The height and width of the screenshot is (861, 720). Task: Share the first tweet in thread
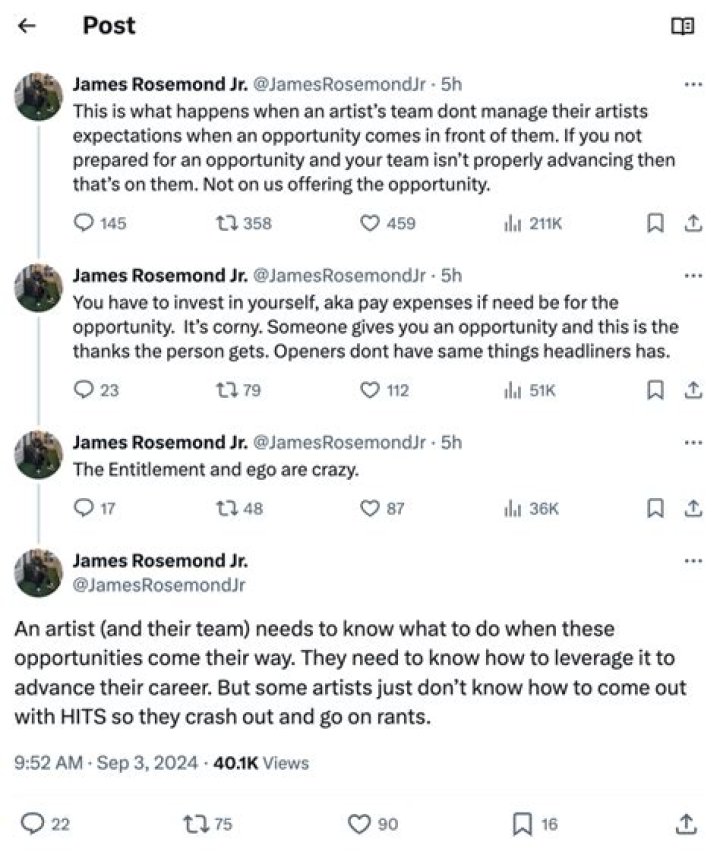coord(691,224)
